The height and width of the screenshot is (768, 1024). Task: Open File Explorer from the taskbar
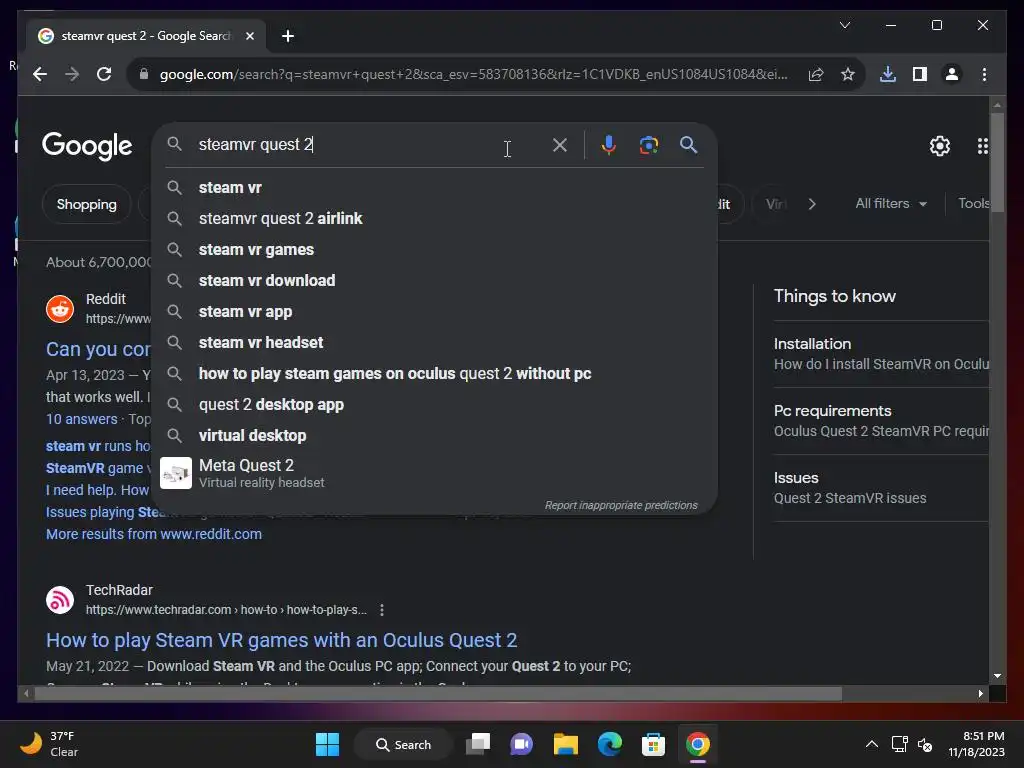pyautogui.click(x=566, y=744)
